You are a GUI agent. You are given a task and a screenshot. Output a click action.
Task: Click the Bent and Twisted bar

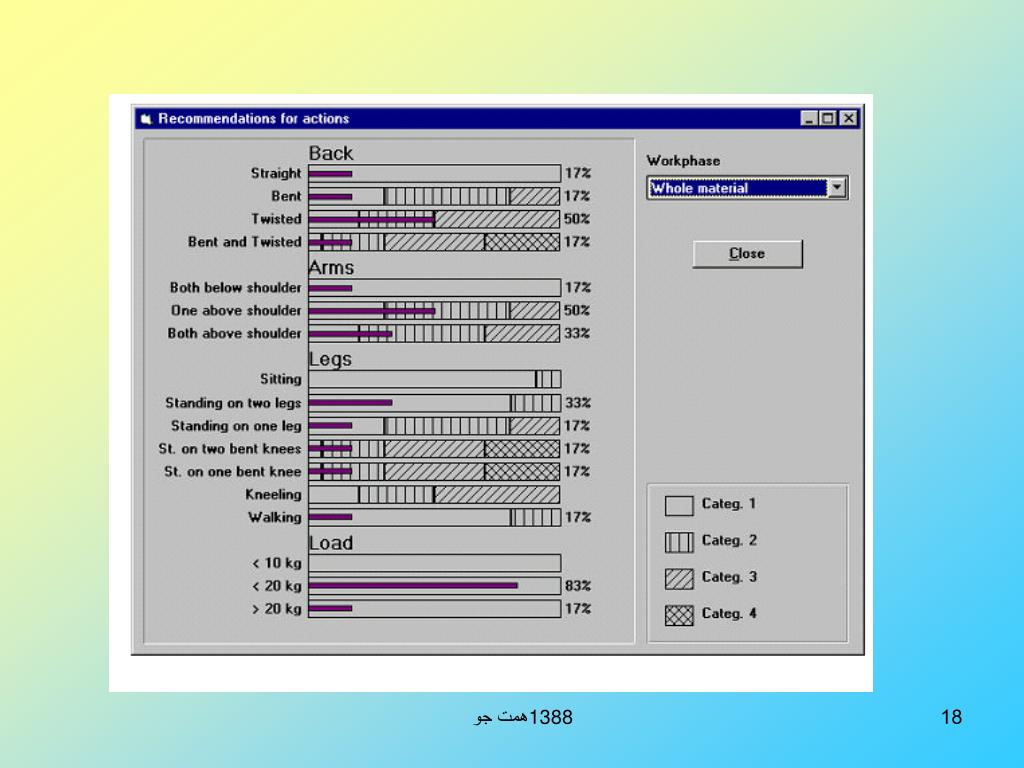pos(434,242)
